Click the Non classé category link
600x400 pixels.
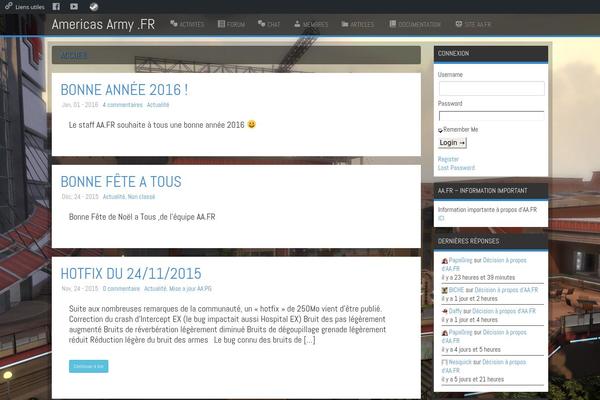click(141, 197)
